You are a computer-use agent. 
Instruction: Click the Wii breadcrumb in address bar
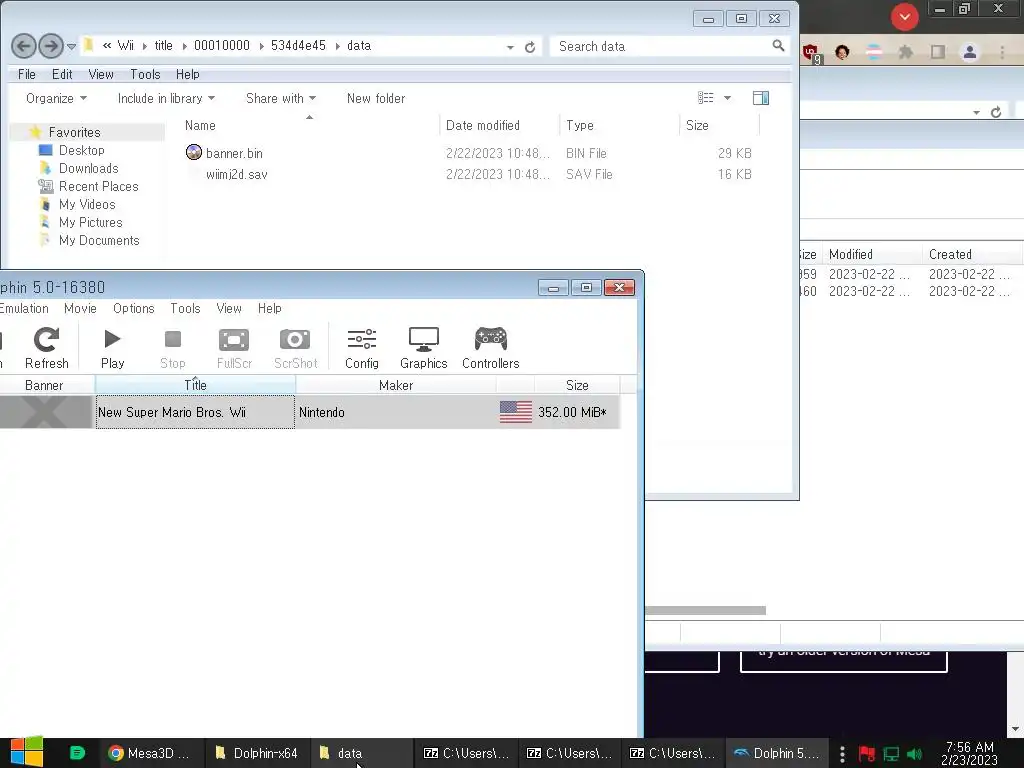(x=125, y=46)
